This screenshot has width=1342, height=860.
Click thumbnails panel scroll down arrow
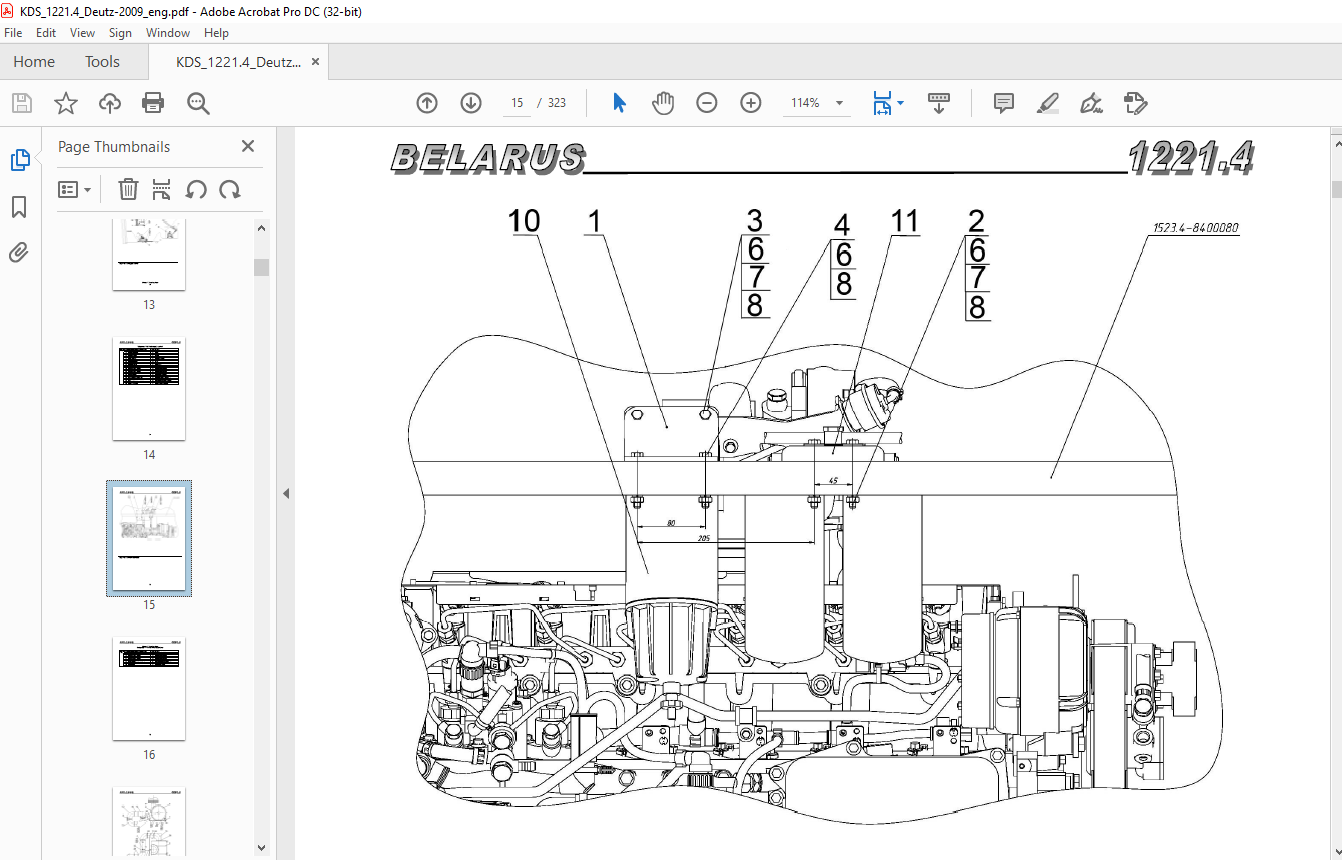pyautogui.click(x=262, y=847)
